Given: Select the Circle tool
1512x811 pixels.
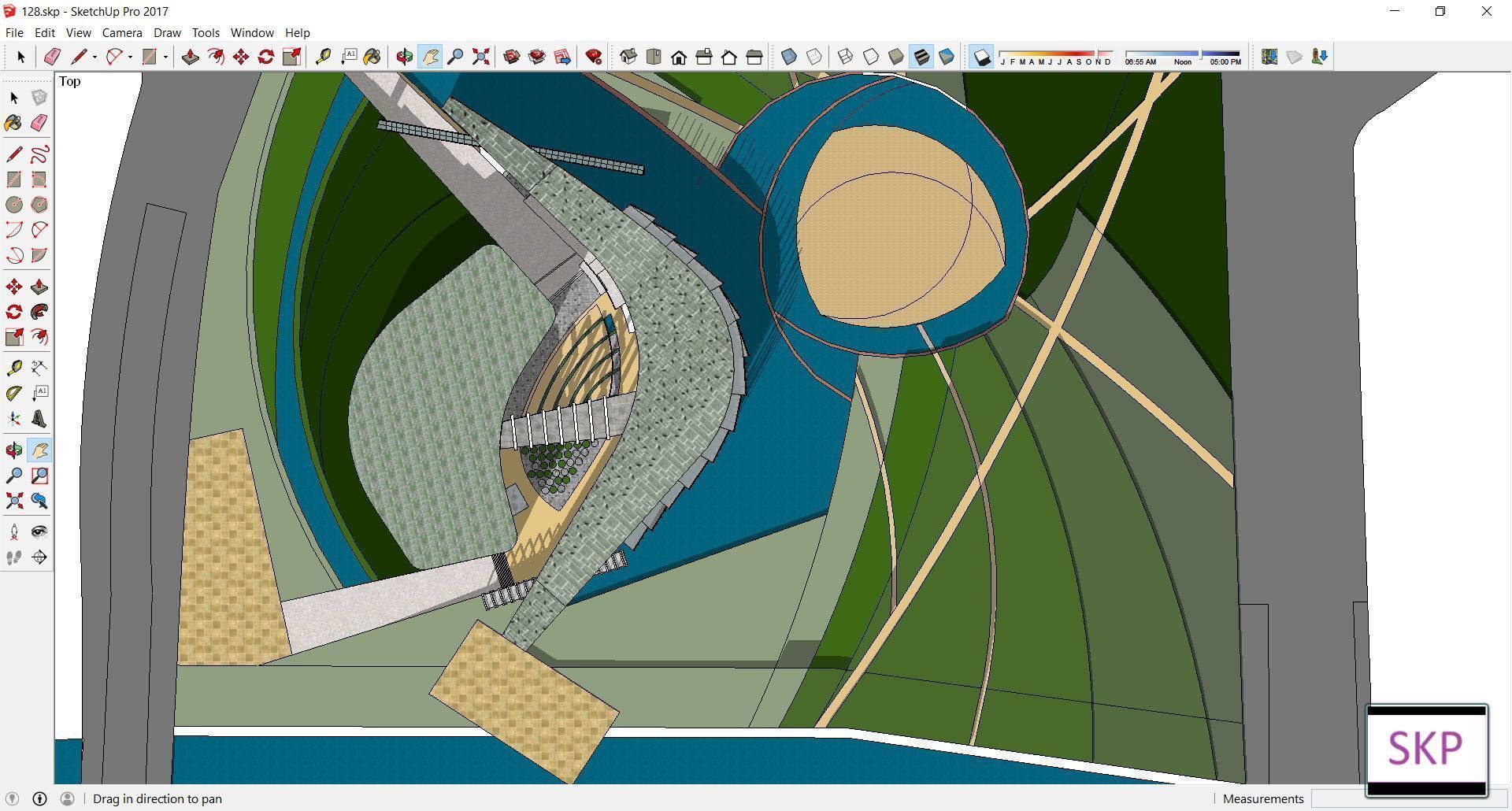Looking at the screenshot, I should 14,205.
